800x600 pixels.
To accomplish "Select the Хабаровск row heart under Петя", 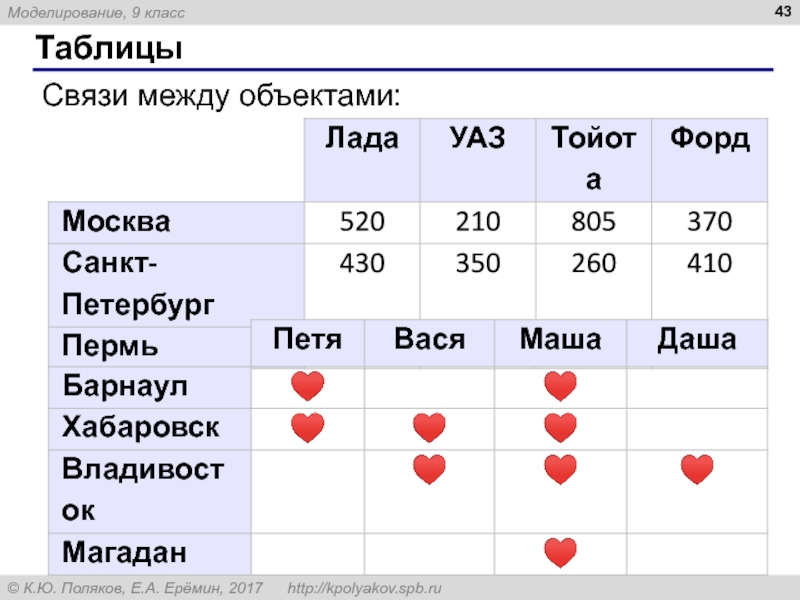I will point(308,428).
